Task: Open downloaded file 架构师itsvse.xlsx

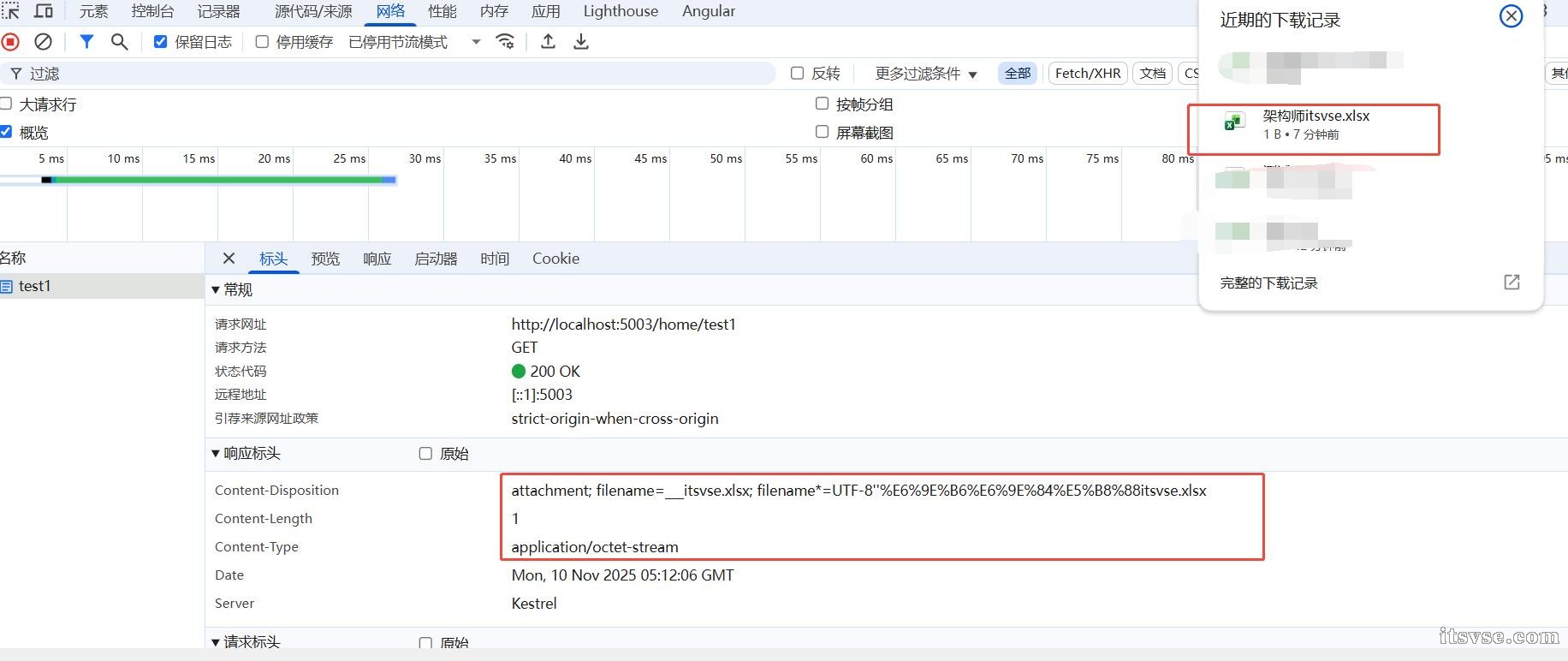Action: (x=1316, y=116)
